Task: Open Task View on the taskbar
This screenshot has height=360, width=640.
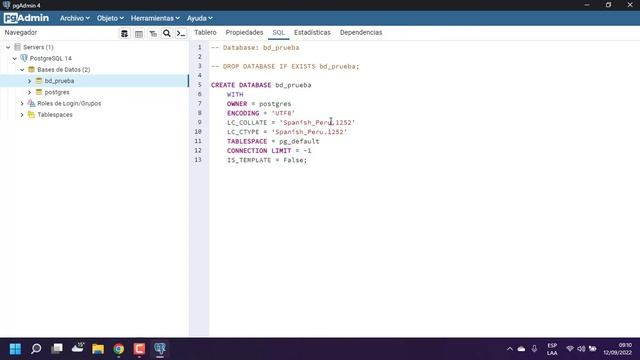Action: click(x=57, y=349)
